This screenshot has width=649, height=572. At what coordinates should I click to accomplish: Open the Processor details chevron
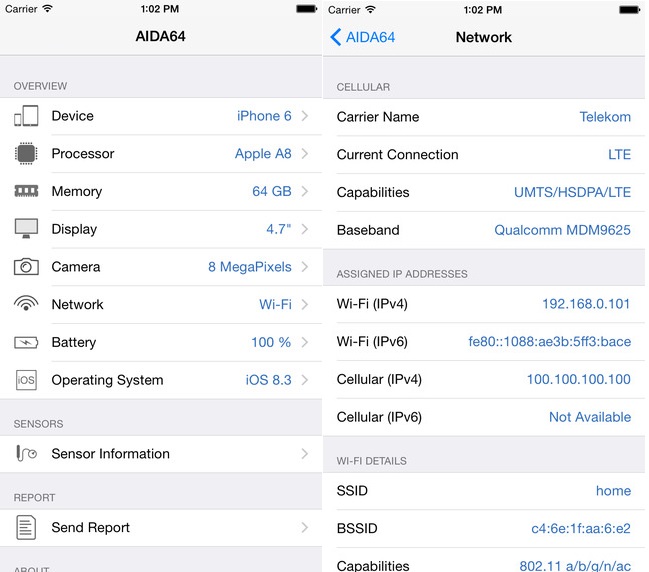click(304, 154)
